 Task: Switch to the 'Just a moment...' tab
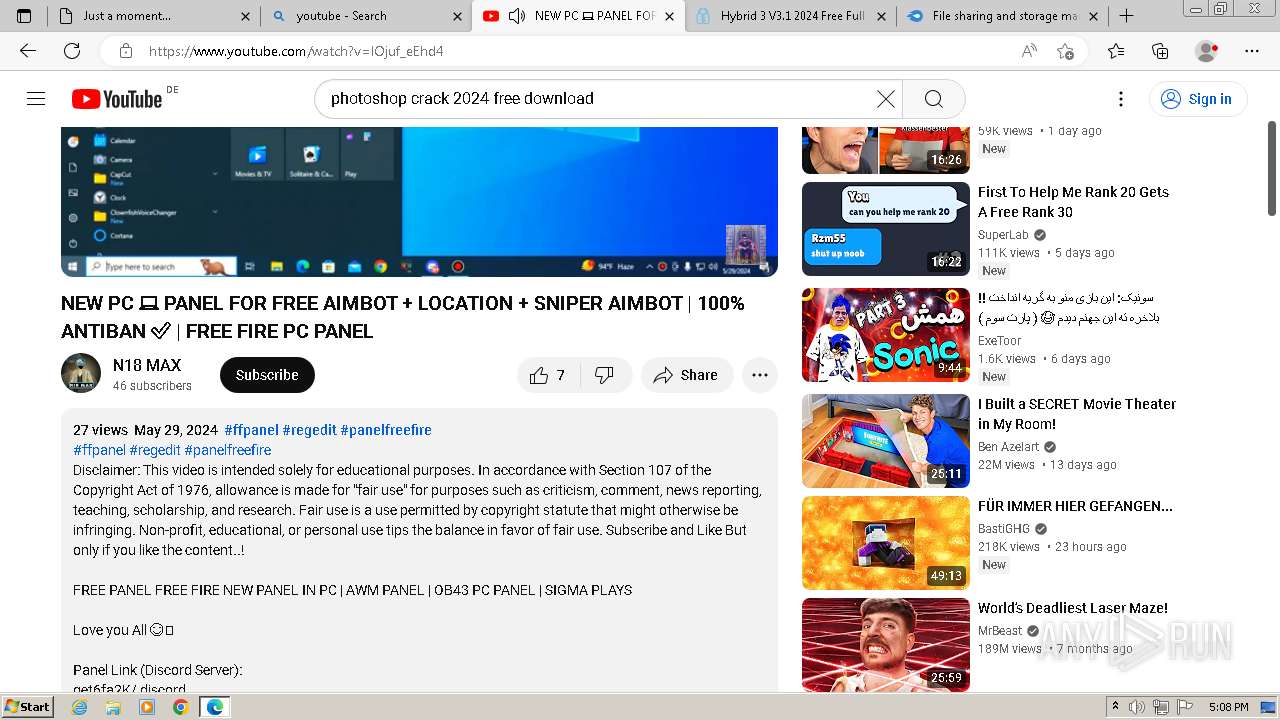tap(155, 16)
